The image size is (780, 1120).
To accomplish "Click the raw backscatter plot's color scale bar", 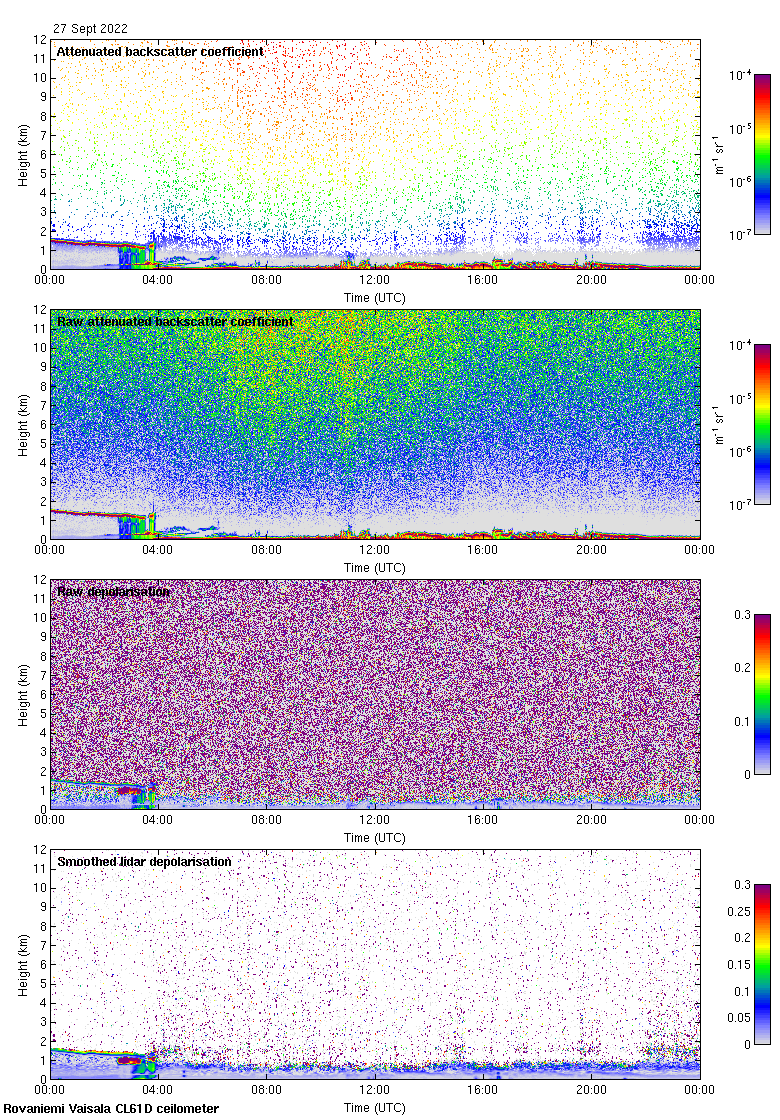I will [x=762, y=424].
